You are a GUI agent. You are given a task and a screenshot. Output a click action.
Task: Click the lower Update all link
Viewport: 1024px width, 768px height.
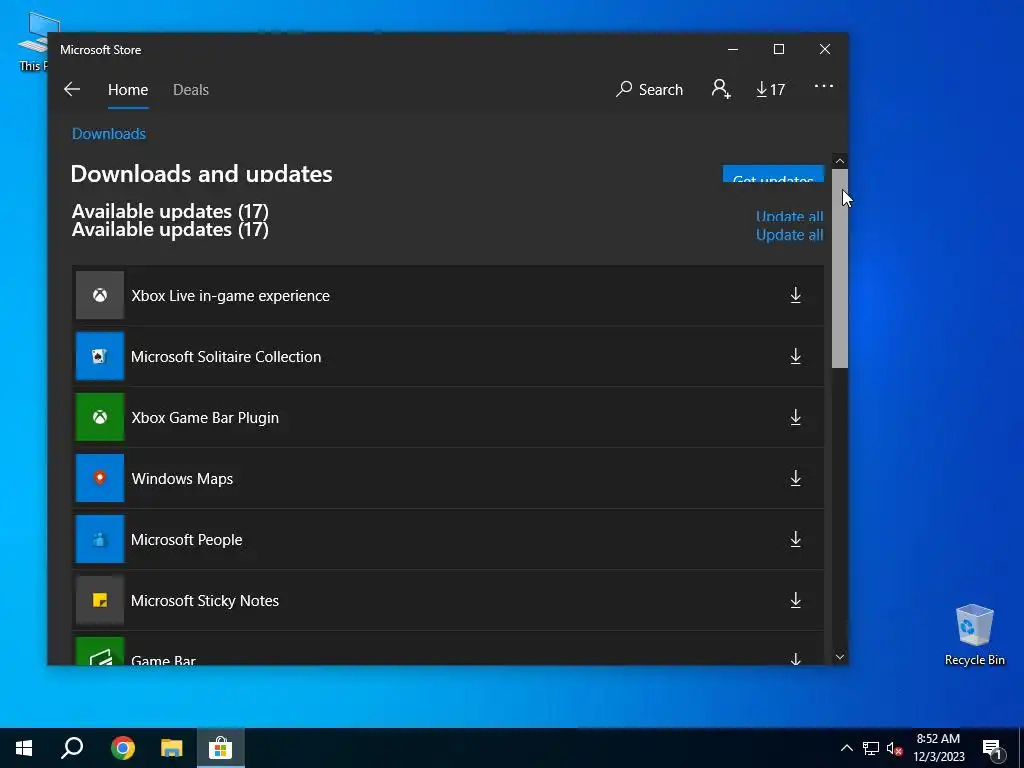coord(790,235)
